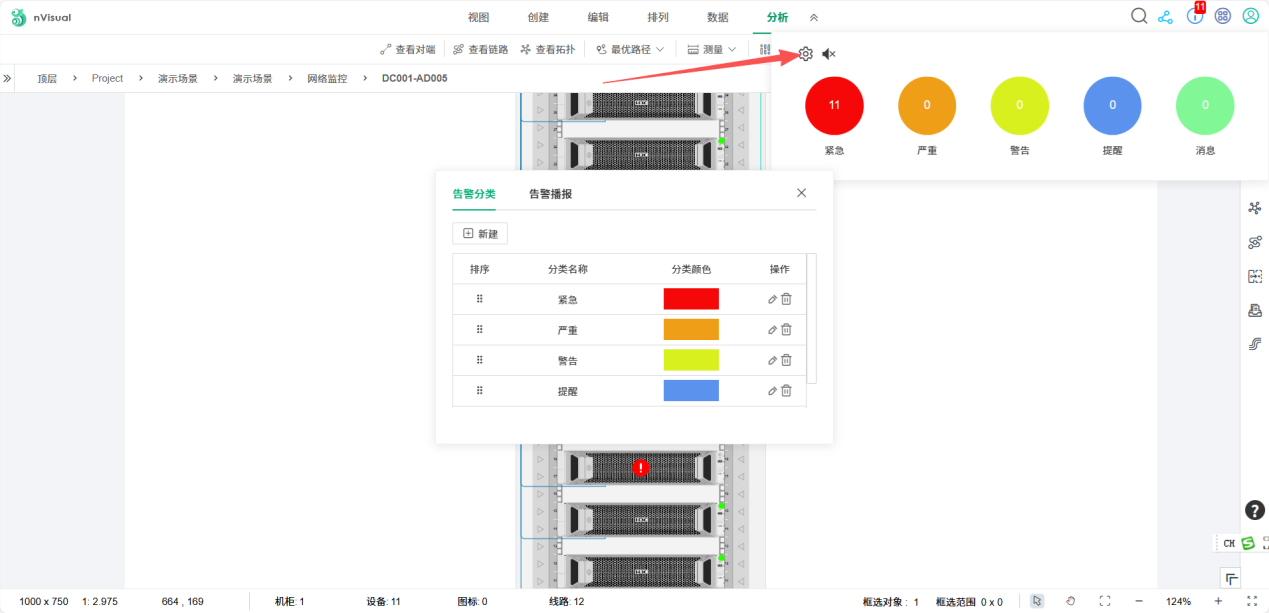Edit the 警告 category with pencil icon
The width and height of the screenshot is (1269, 613).
coord(772,360)
